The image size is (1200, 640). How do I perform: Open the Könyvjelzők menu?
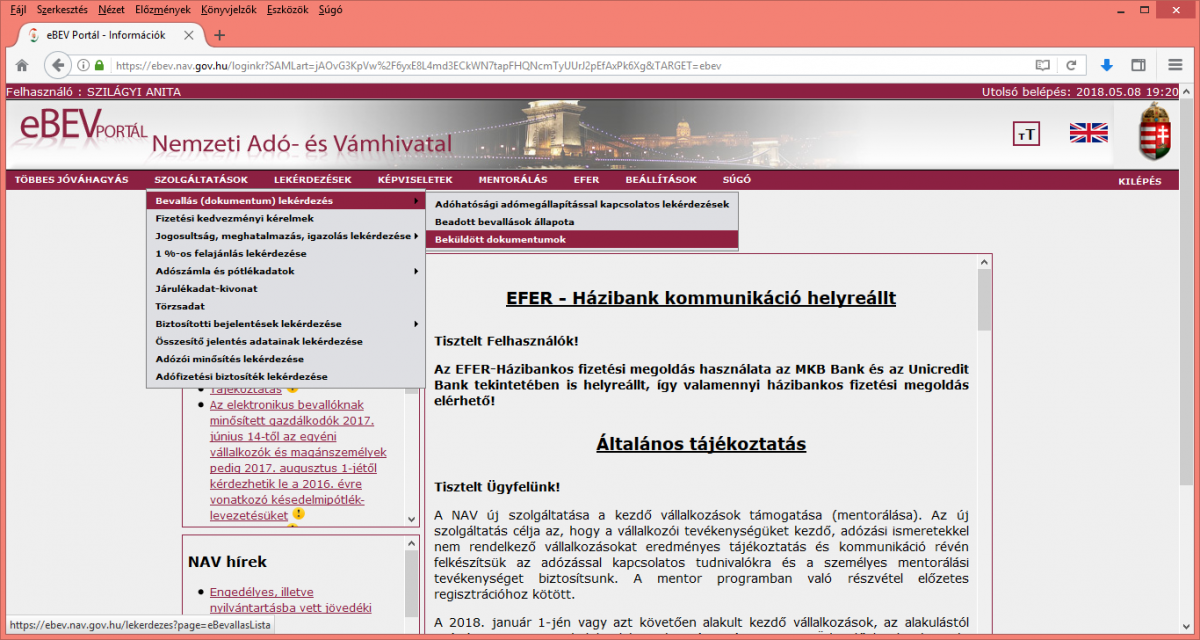point(228,9)
